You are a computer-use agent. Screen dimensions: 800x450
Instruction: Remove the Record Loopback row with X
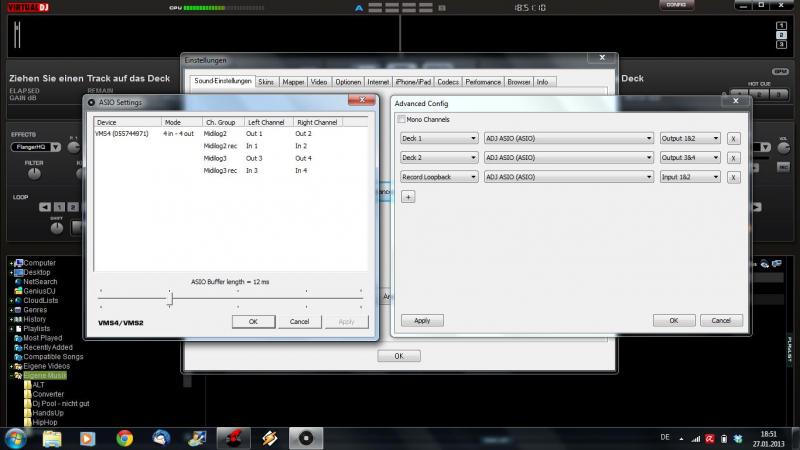pyautogui.click(x=733, y=177)
